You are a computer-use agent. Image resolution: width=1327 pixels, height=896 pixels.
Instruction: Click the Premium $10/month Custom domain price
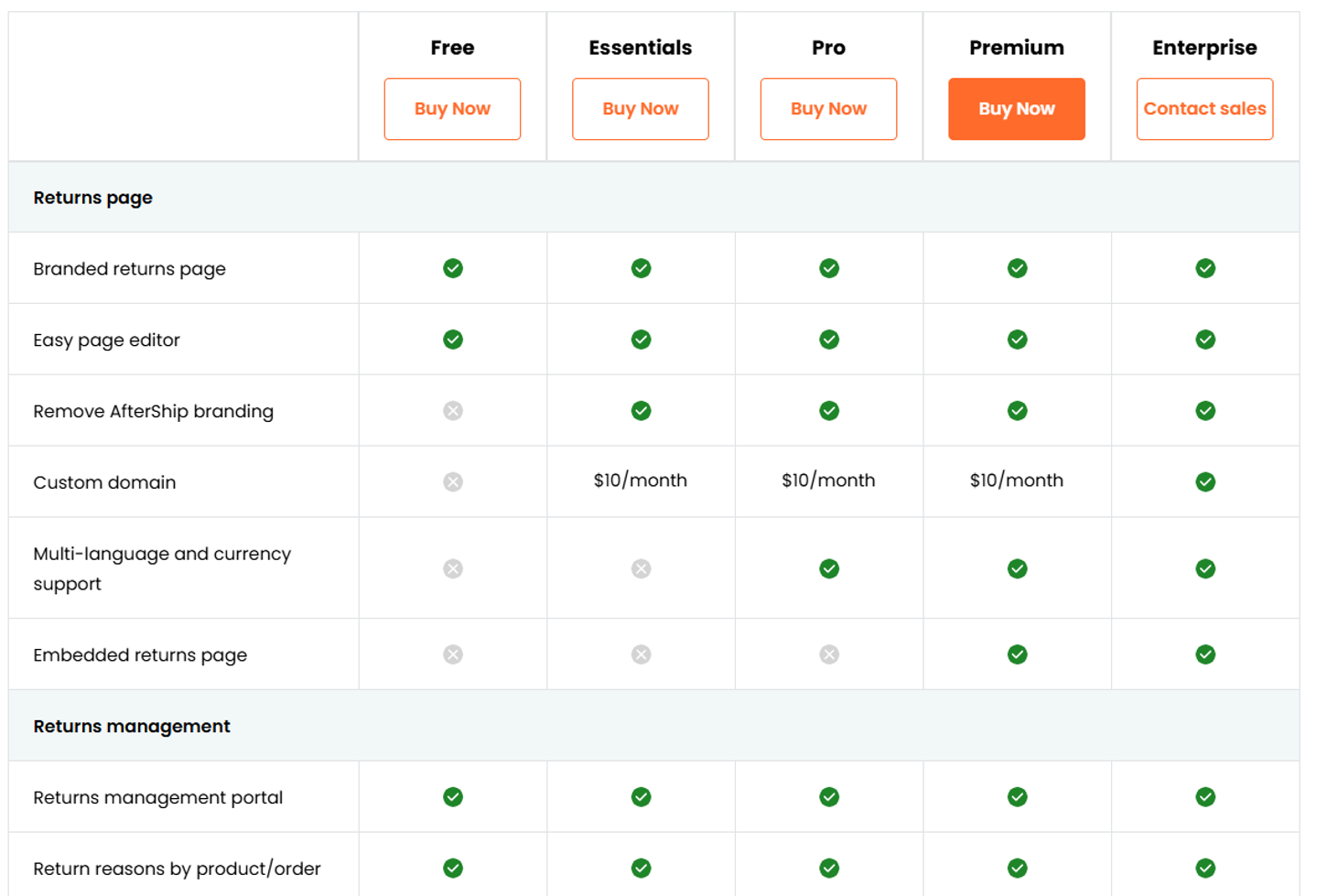[1017, 480]
